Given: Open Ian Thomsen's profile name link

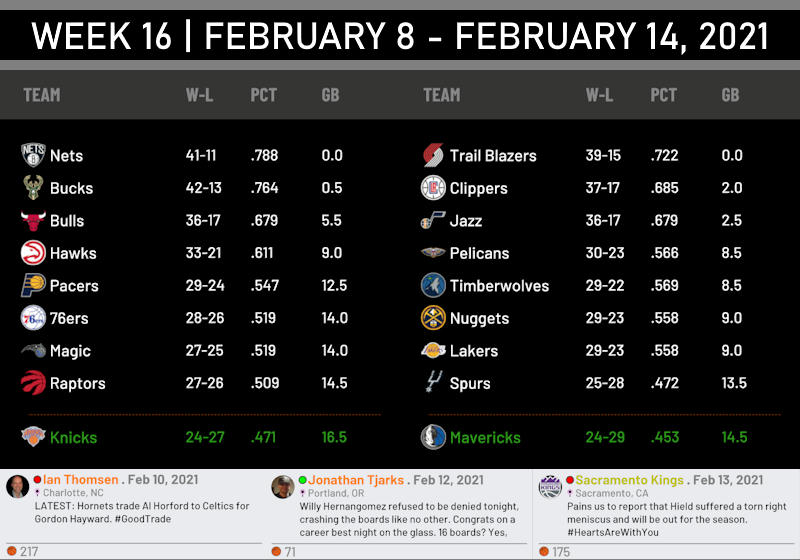Looking at the screenshot, I should point(81,479).
